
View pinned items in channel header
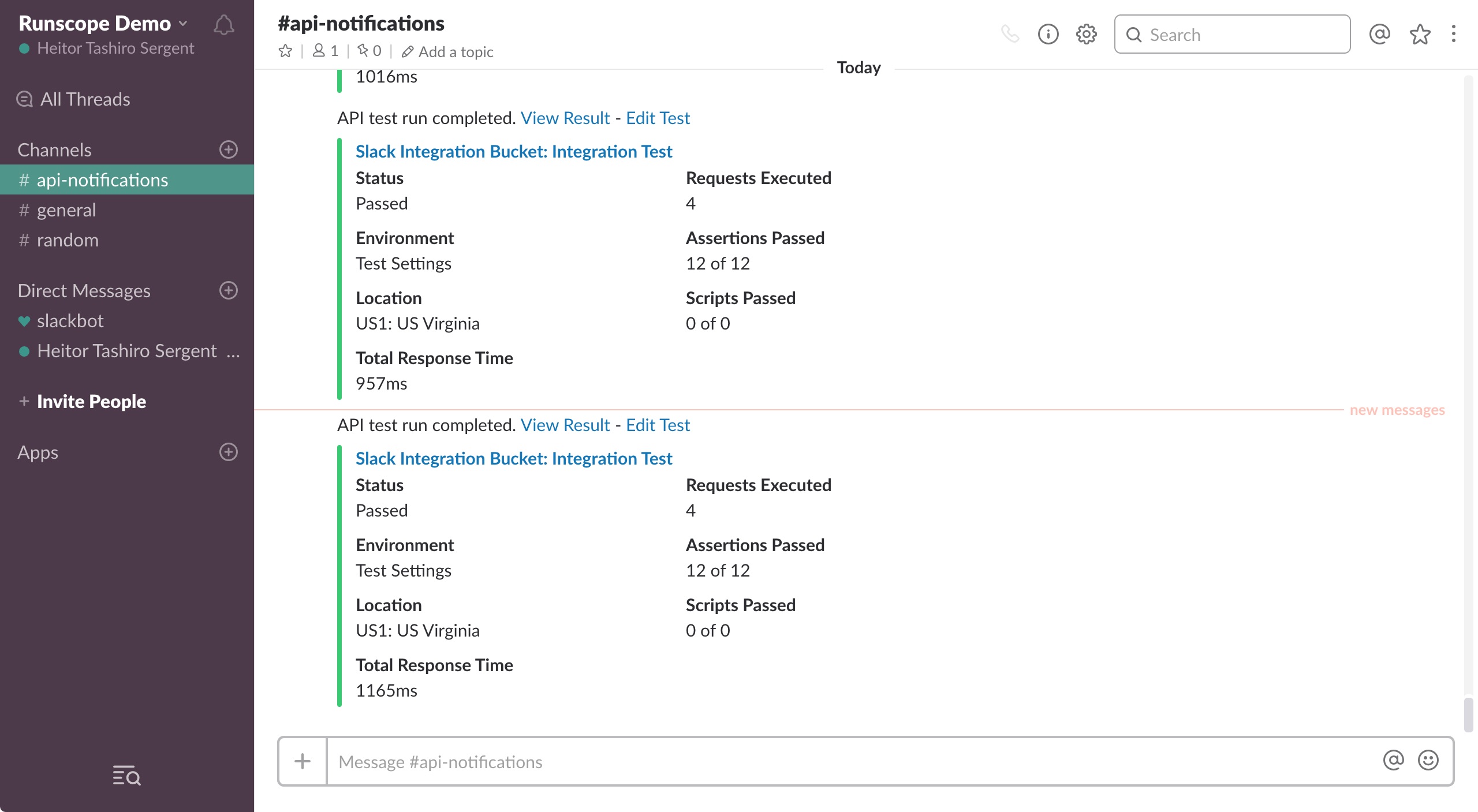[369, 51]
